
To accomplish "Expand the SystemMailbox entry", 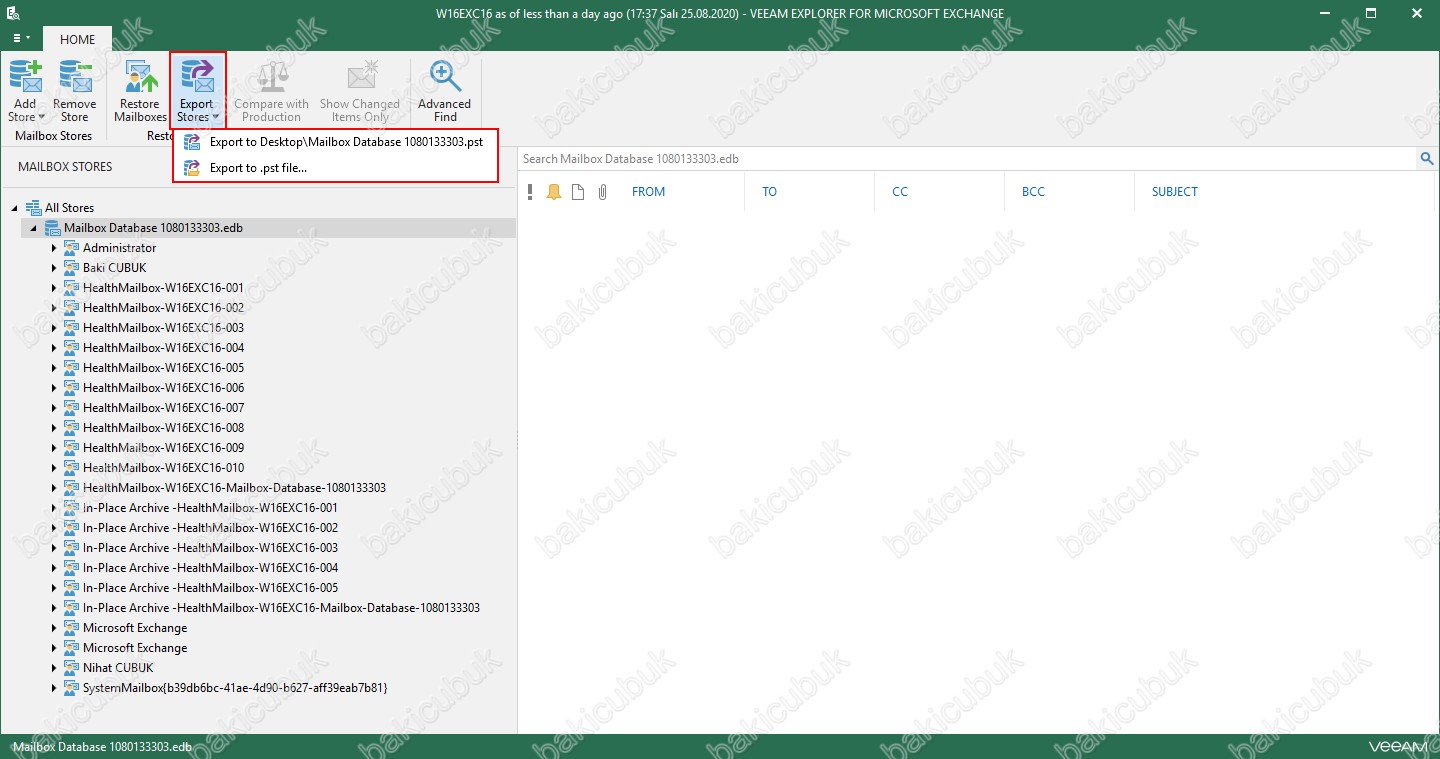I will [54, 688].
